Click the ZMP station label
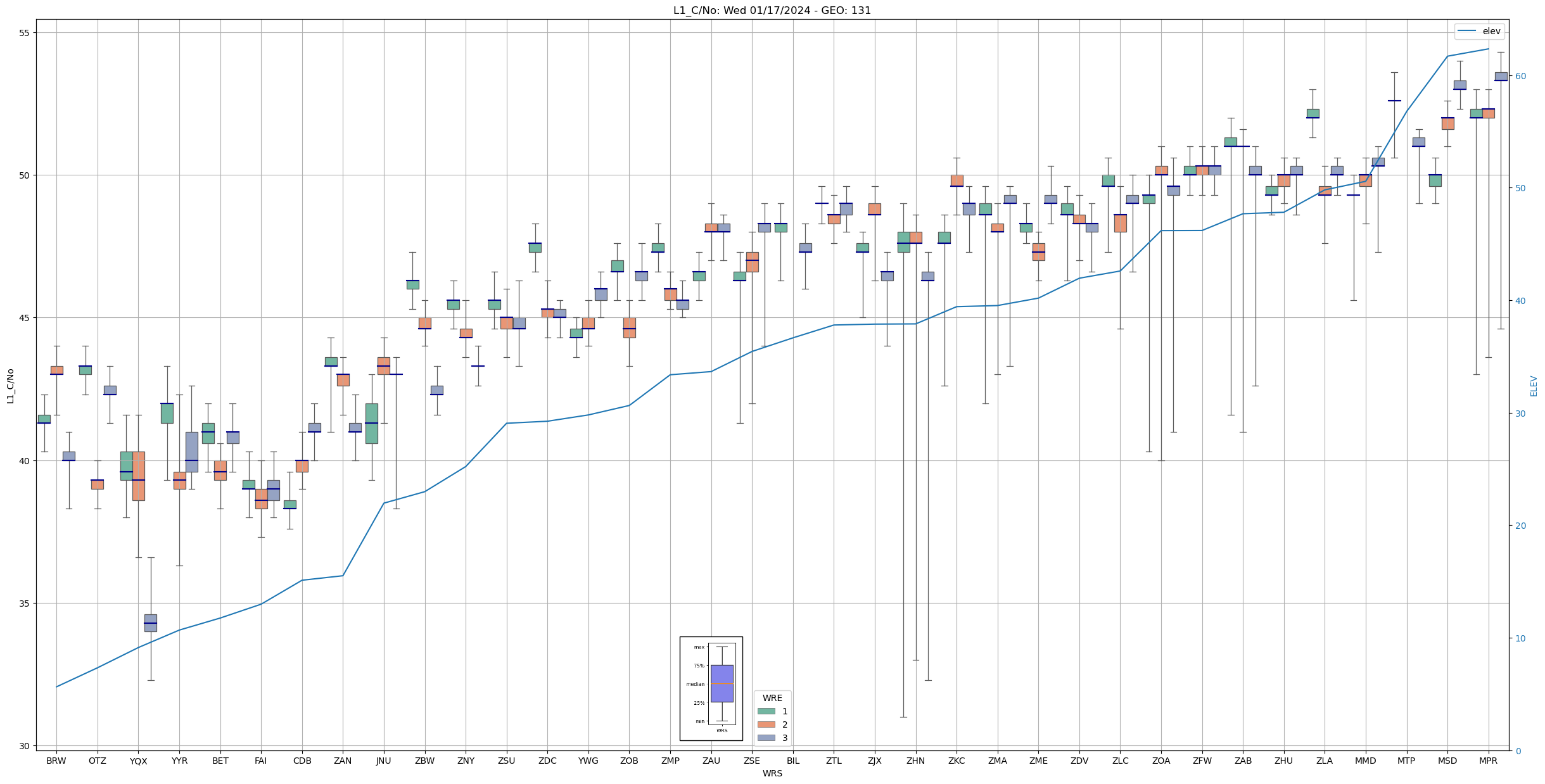This screenshot has width=1545, height=784. [x=670, y=761]
